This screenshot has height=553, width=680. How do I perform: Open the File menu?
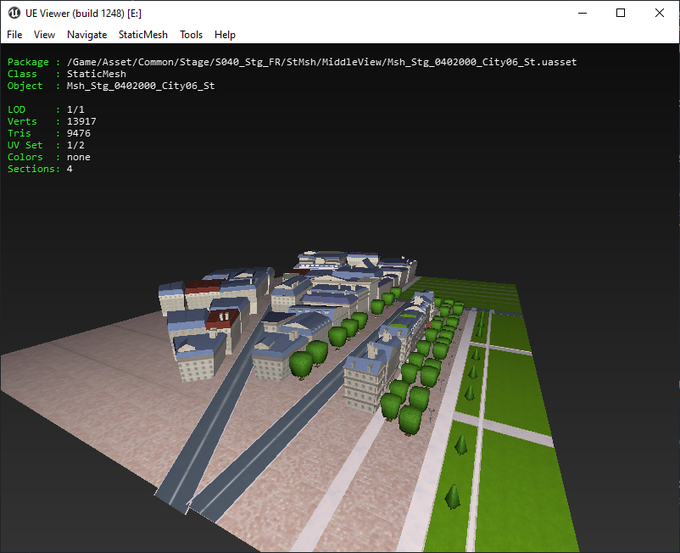15,34
